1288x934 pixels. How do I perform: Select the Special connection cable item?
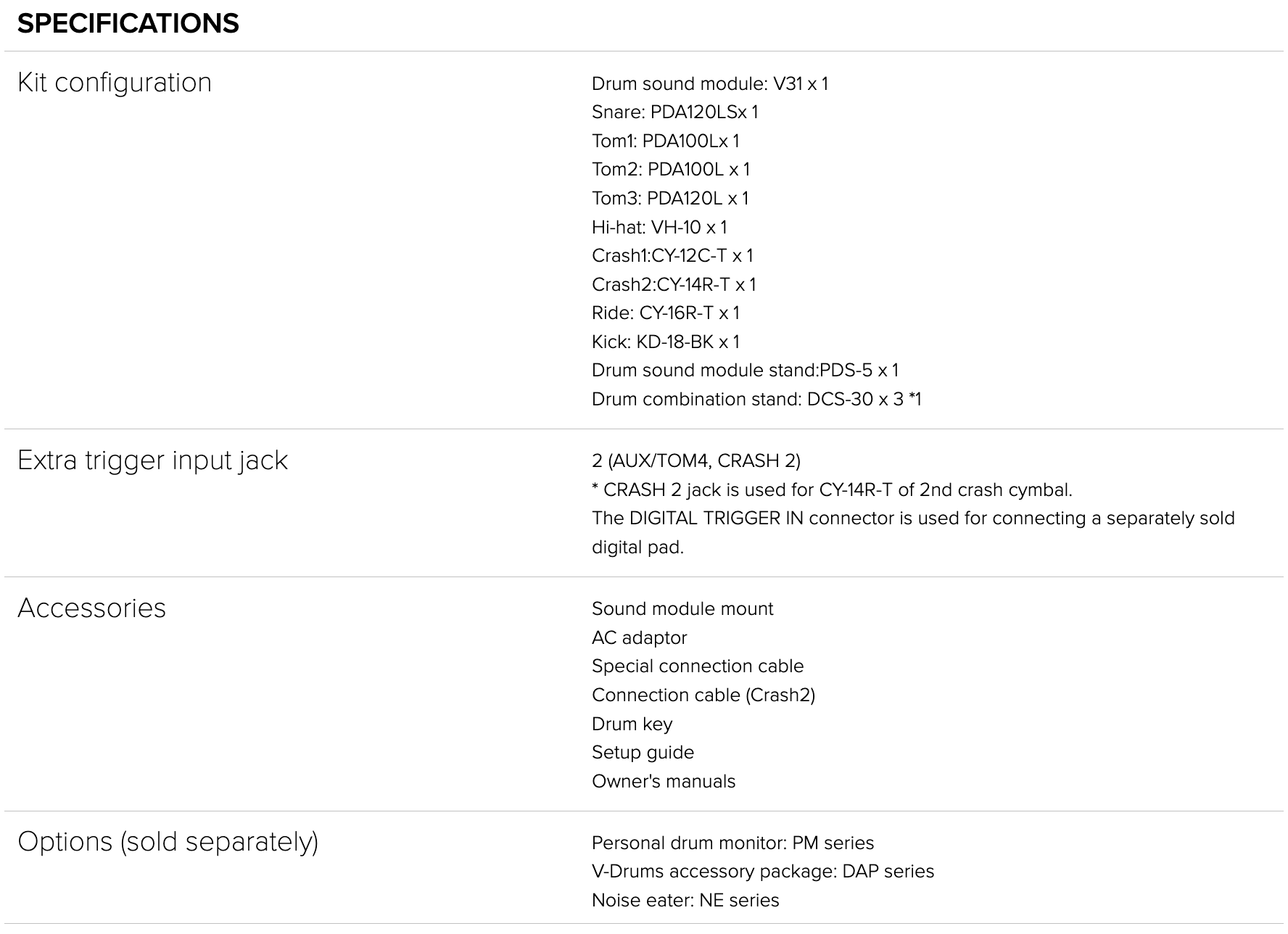pyautogui.click(x=697, y=666)
